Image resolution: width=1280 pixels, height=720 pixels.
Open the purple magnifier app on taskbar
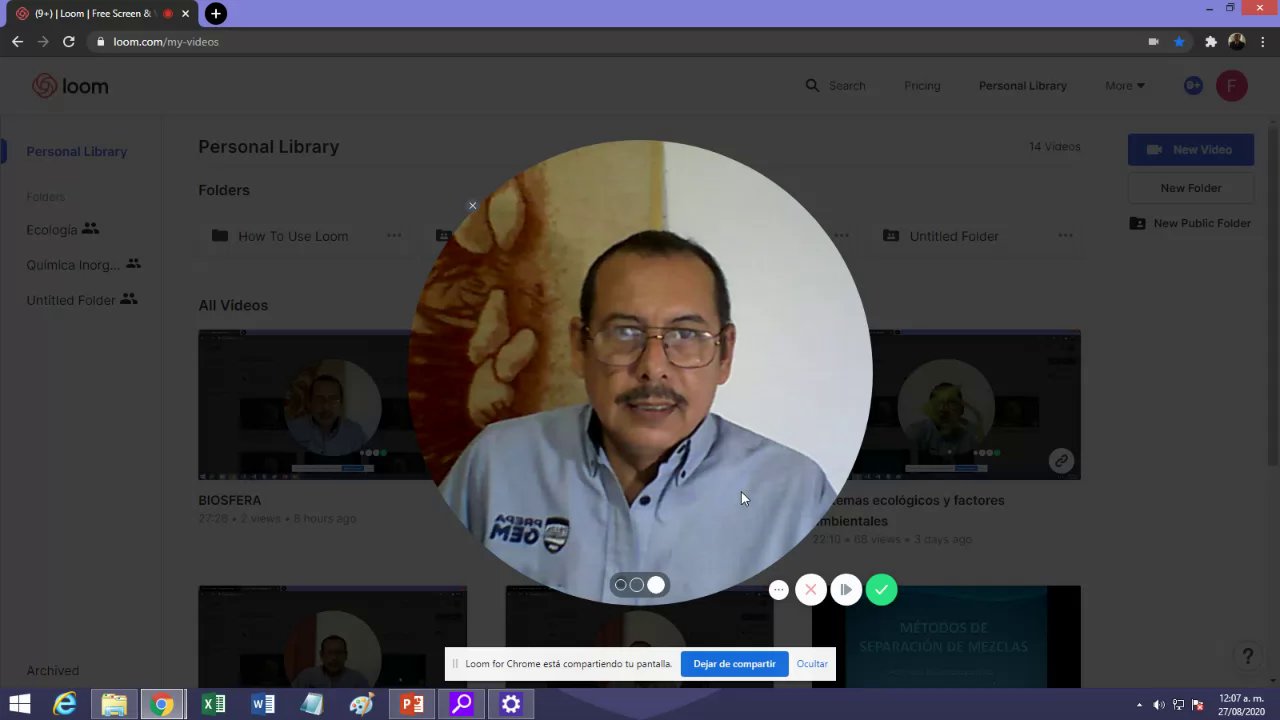pos(461,704)
